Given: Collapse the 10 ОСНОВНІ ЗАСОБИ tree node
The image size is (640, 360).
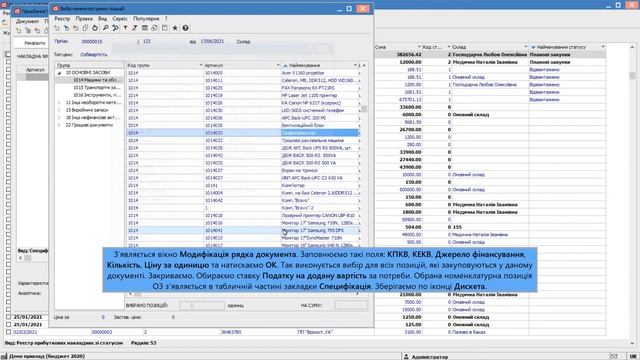Looking at the screenshot, I should (60, 73).
